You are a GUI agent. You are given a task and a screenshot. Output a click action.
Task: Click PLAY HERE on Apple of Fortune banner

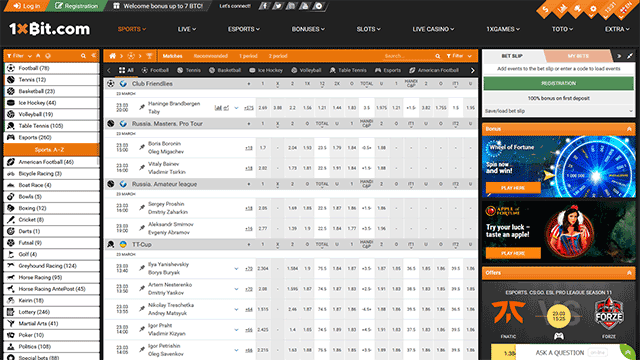(513, 253)
